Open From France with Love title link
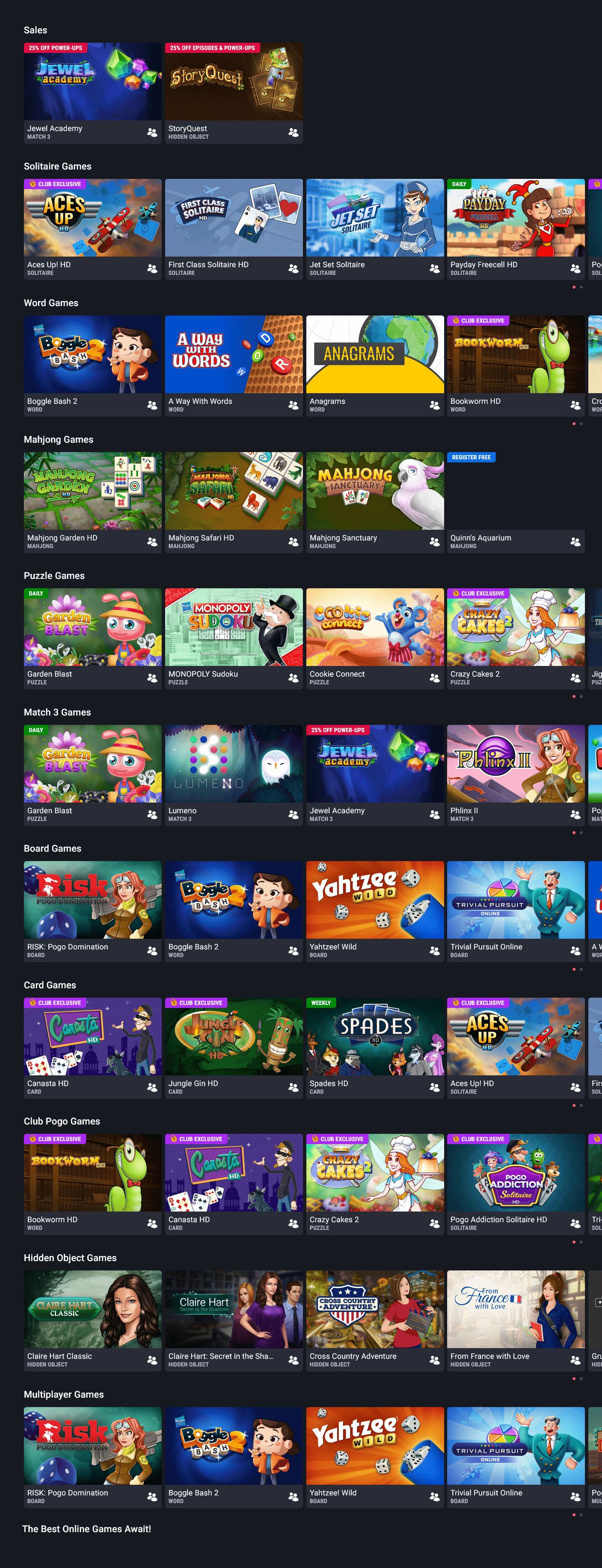This screenshot has height=1568, width=602. (x=489, y=1355)
